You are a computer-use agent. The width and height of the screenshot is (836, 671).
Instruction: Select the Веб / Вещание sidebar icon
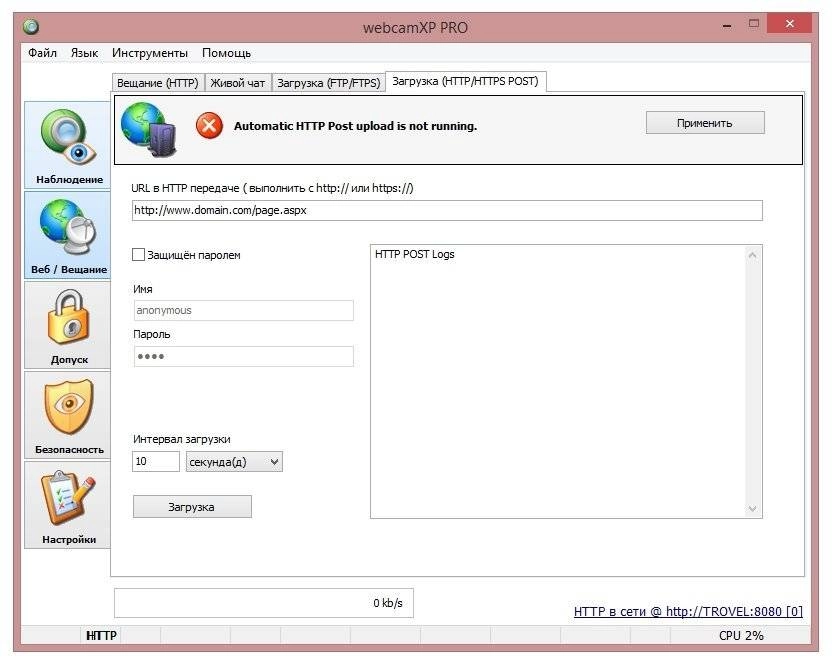(68, 236)
